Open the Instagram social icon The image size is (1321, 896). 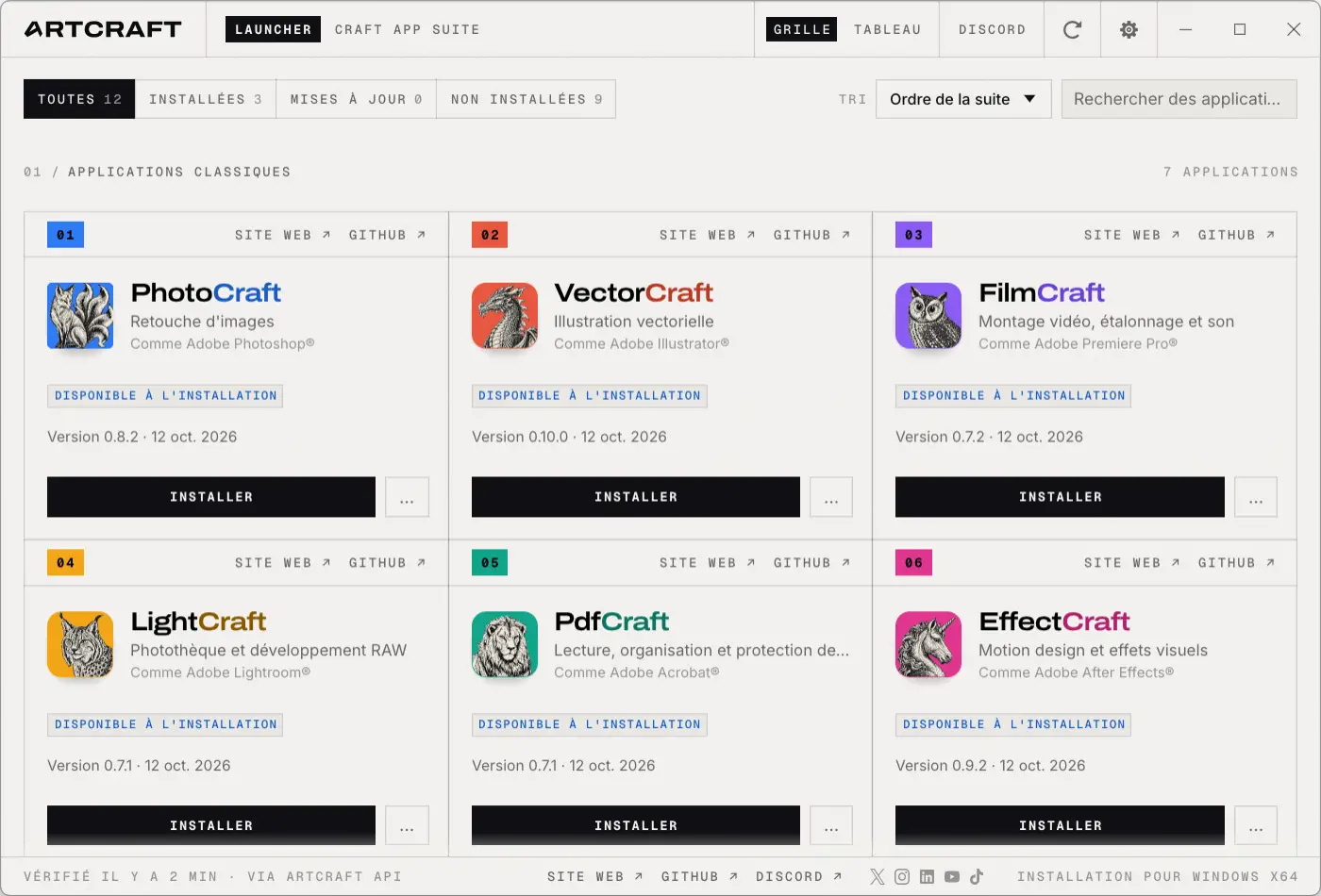coord(902,876)
